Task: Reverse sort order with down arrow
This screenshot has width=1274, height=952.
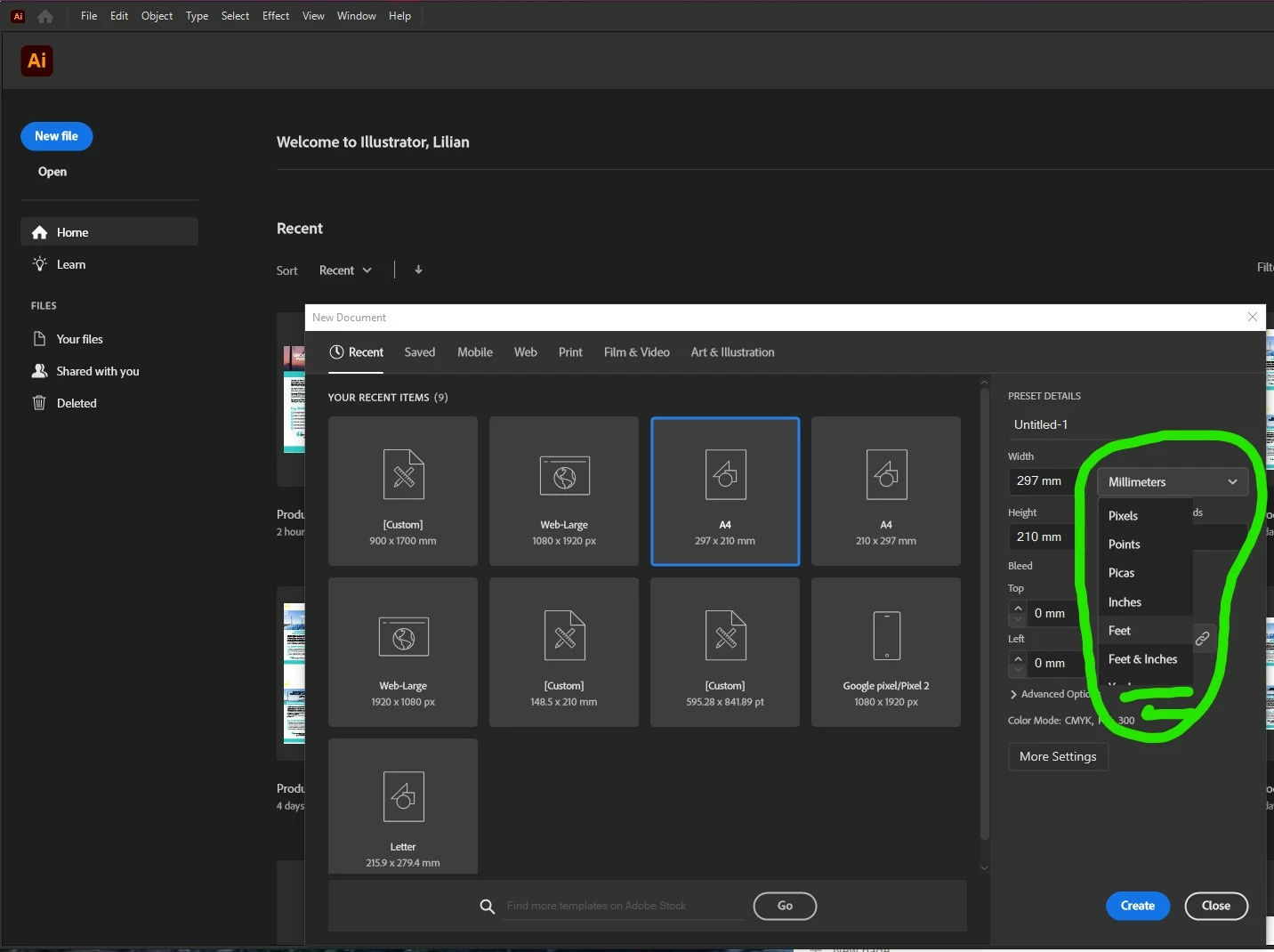Action: tap(418, 270)
